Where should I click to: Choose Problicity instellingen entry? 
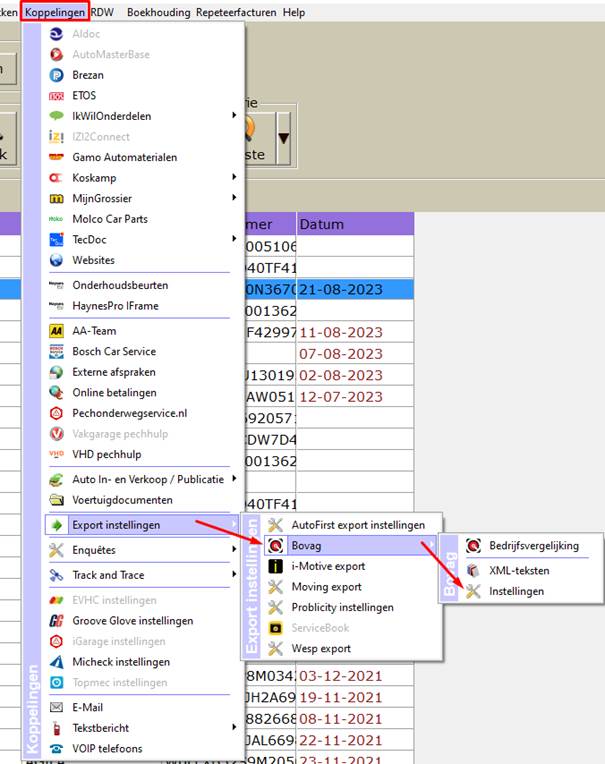click(x=342, y=607)
